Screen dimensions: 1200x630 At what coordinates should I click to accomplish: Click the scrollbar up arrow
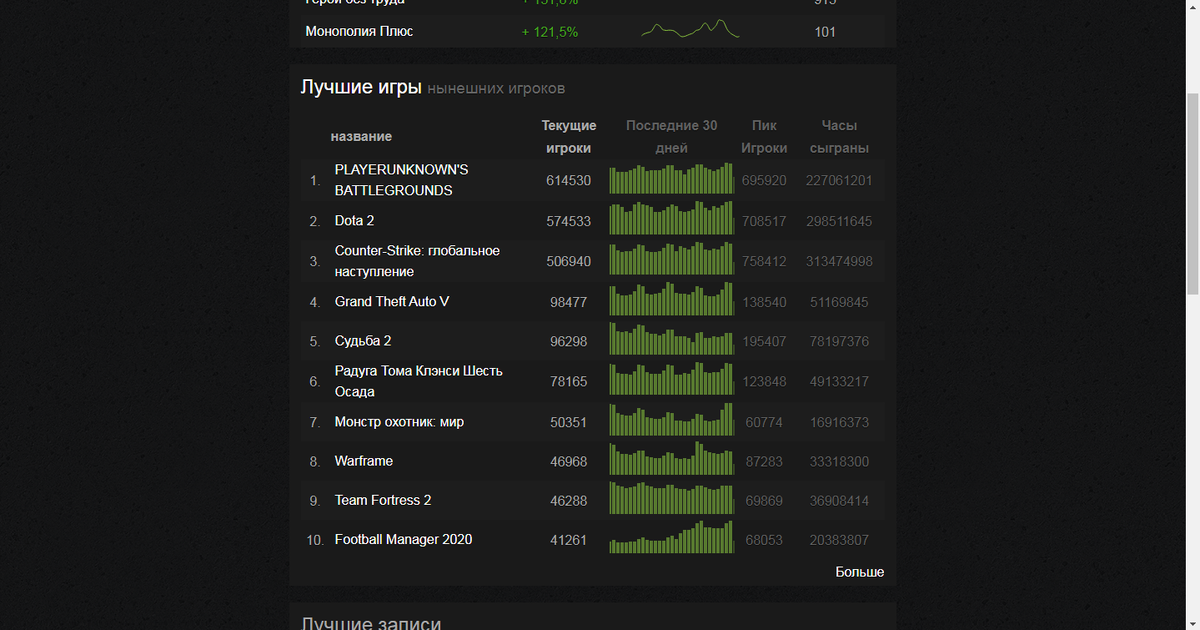(x=1192, y=7)
